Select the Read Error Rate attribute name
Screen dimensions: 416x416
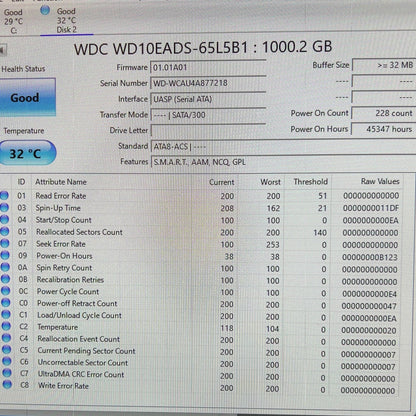coord(61,196)
